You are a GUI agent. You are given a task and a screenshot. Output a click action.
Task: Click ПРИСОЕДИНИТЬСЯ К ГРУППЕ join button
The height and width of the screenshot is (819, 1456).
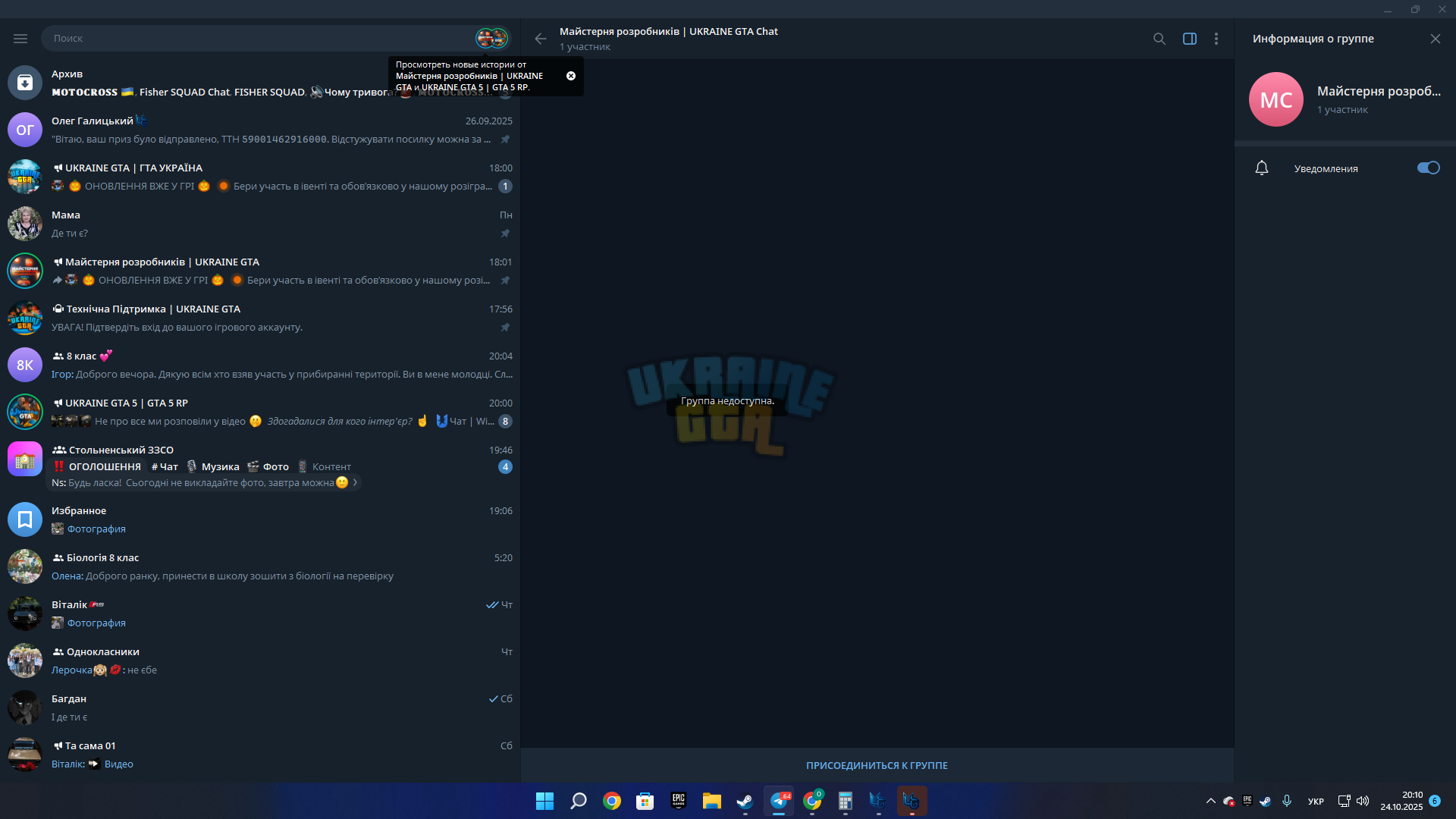[877, 765]
